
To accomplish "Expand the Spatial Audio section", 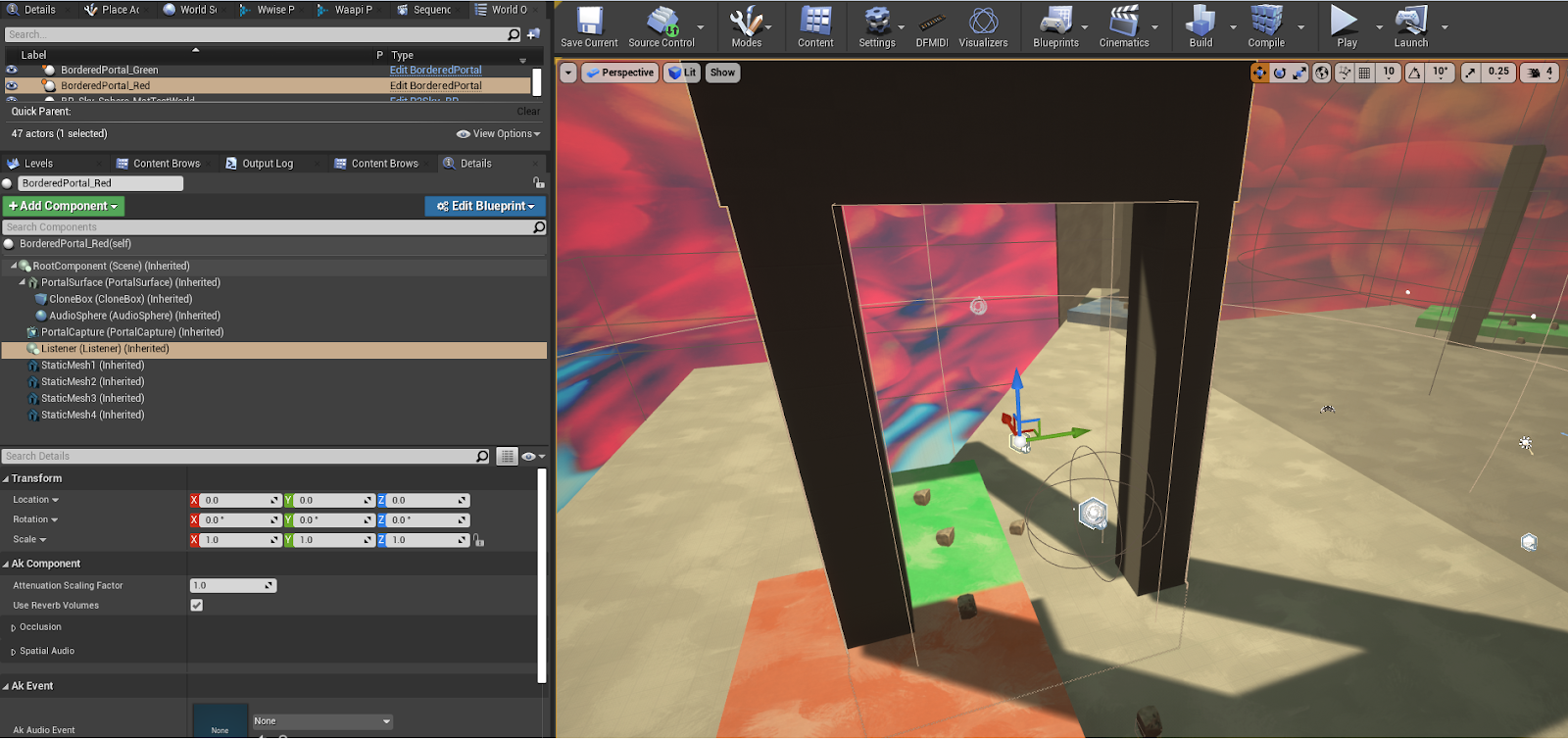I will [14, 652].
